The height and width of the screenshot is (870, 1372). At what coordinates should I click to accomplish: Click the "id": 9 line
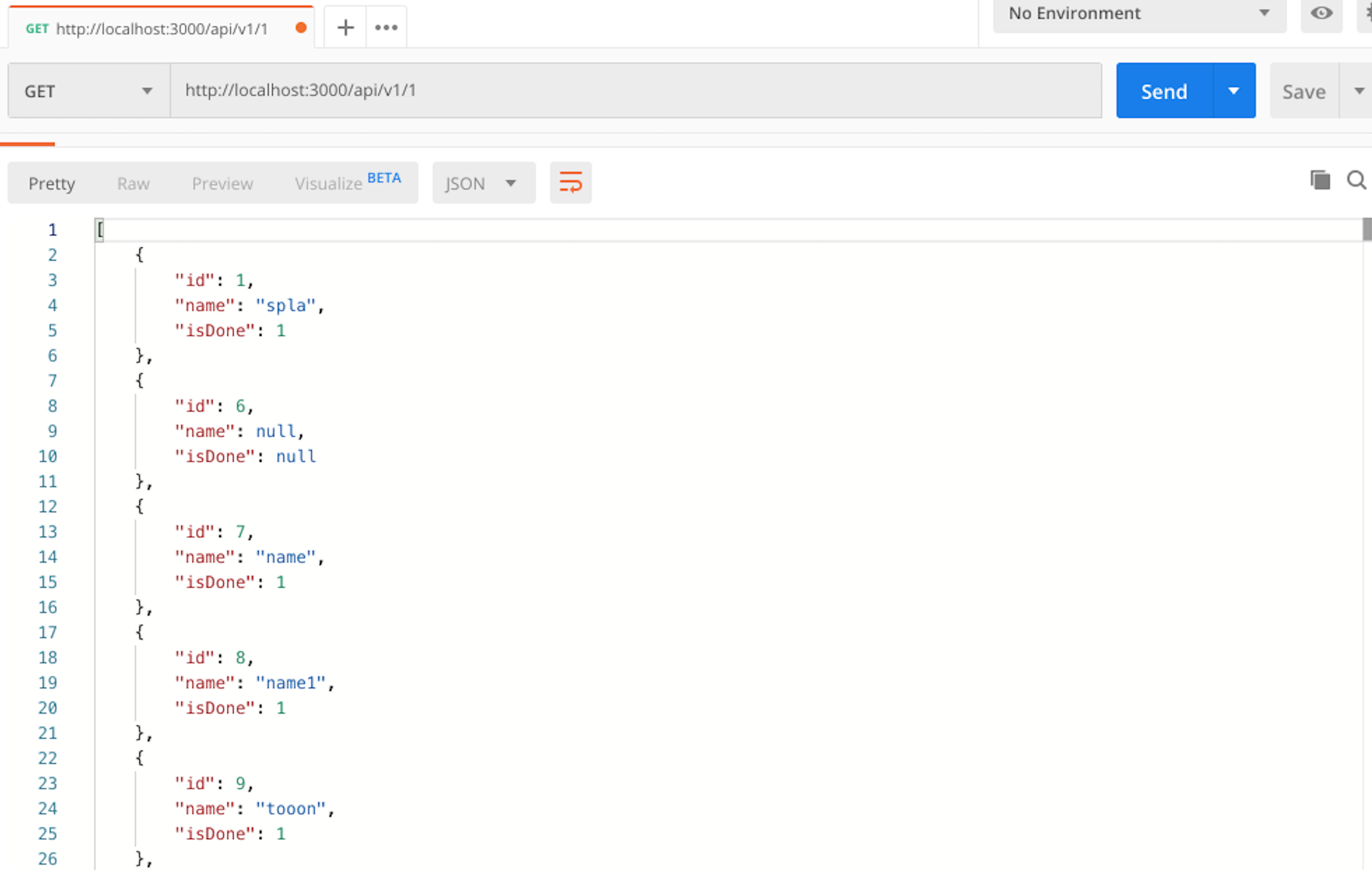point(214,783)
